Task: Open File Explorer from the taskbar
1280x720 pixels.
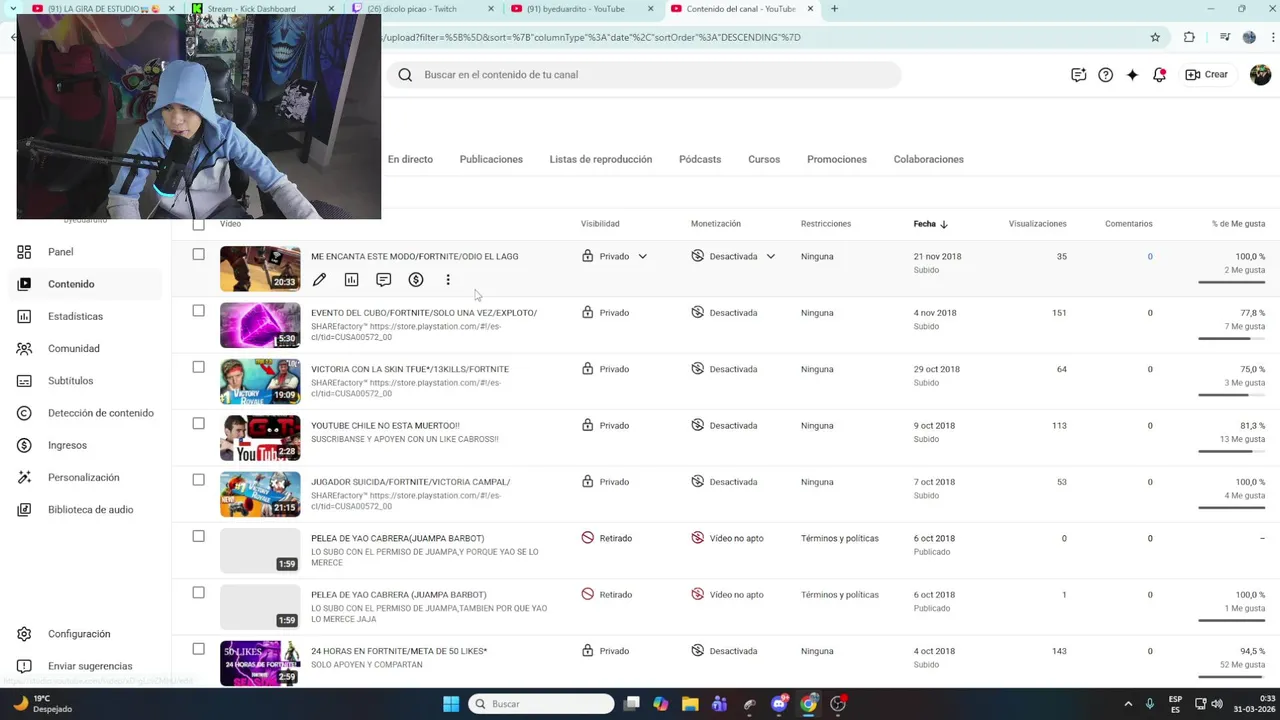Action: click(690, 704)
